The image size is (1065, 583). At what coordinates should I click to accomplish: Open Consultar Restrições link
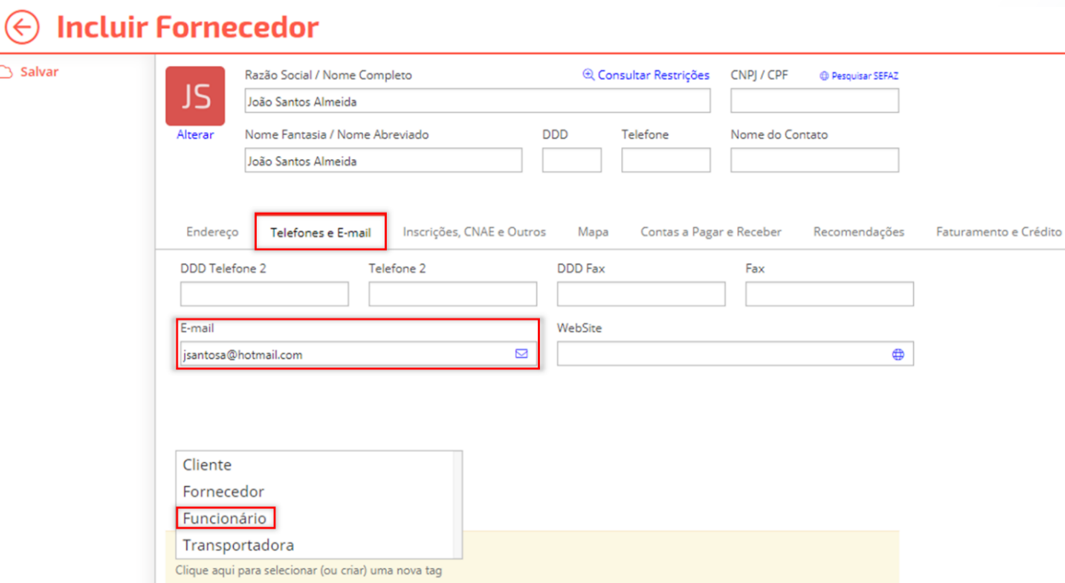[646, 75]
